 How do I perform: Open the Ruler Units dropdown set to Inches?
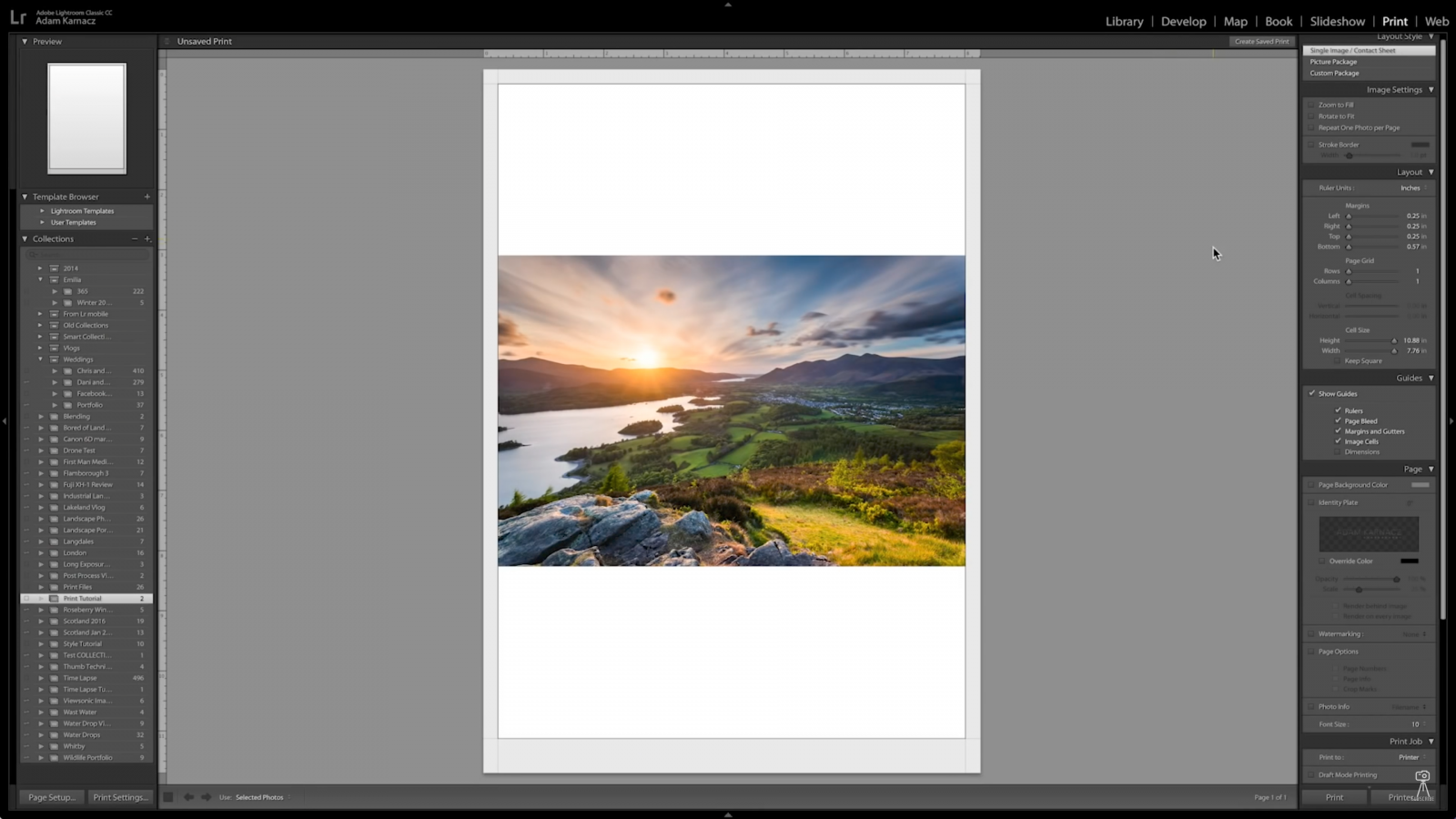(x=1410, y=187)
